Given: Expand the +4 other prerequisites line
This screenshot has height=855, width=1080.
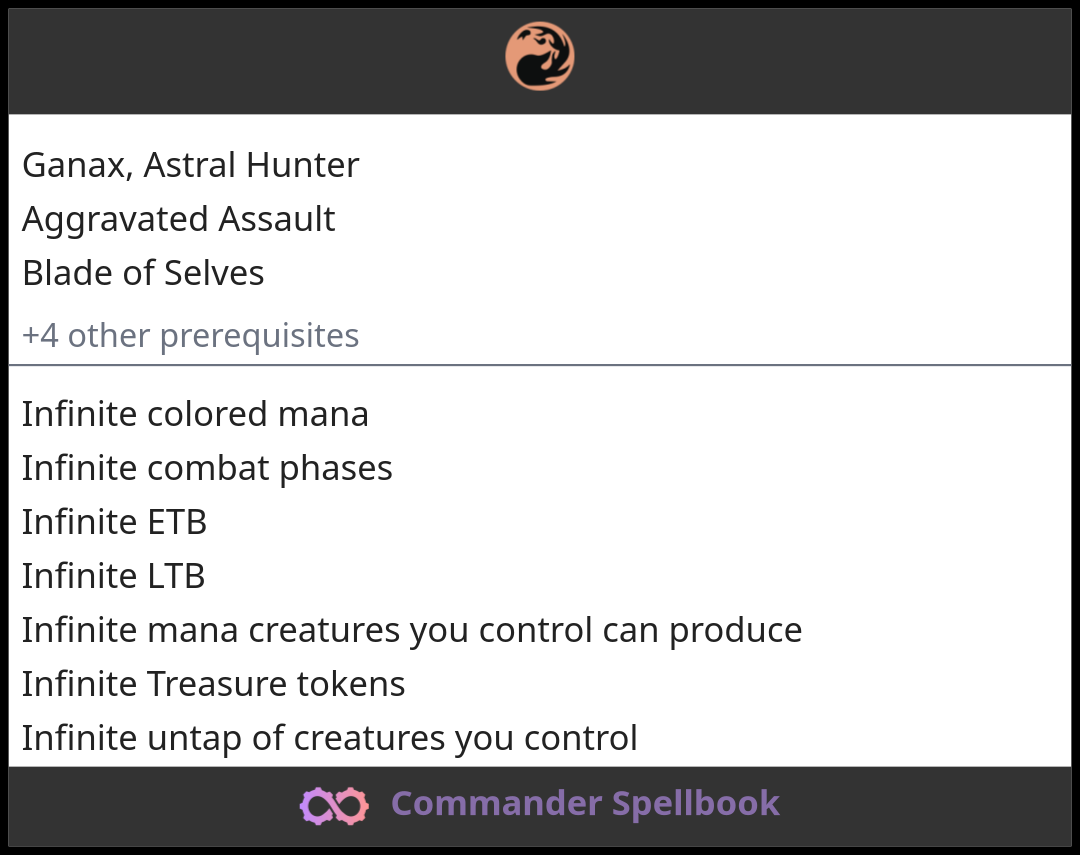Looking at the screenshot, I should coord(190,336).
